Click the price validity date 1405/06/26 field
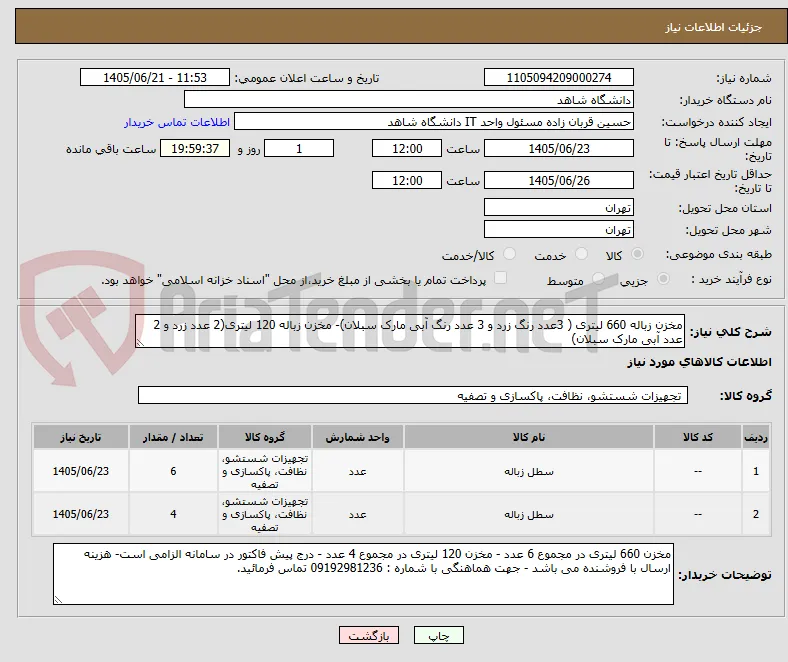The width and height of the screenshot is (788, 662). [x=558, y=180]
